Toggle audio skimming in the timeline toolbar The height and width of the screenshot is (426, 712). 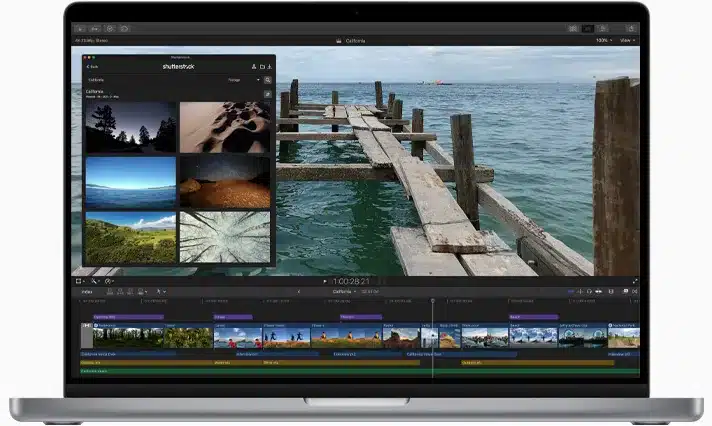580,292
